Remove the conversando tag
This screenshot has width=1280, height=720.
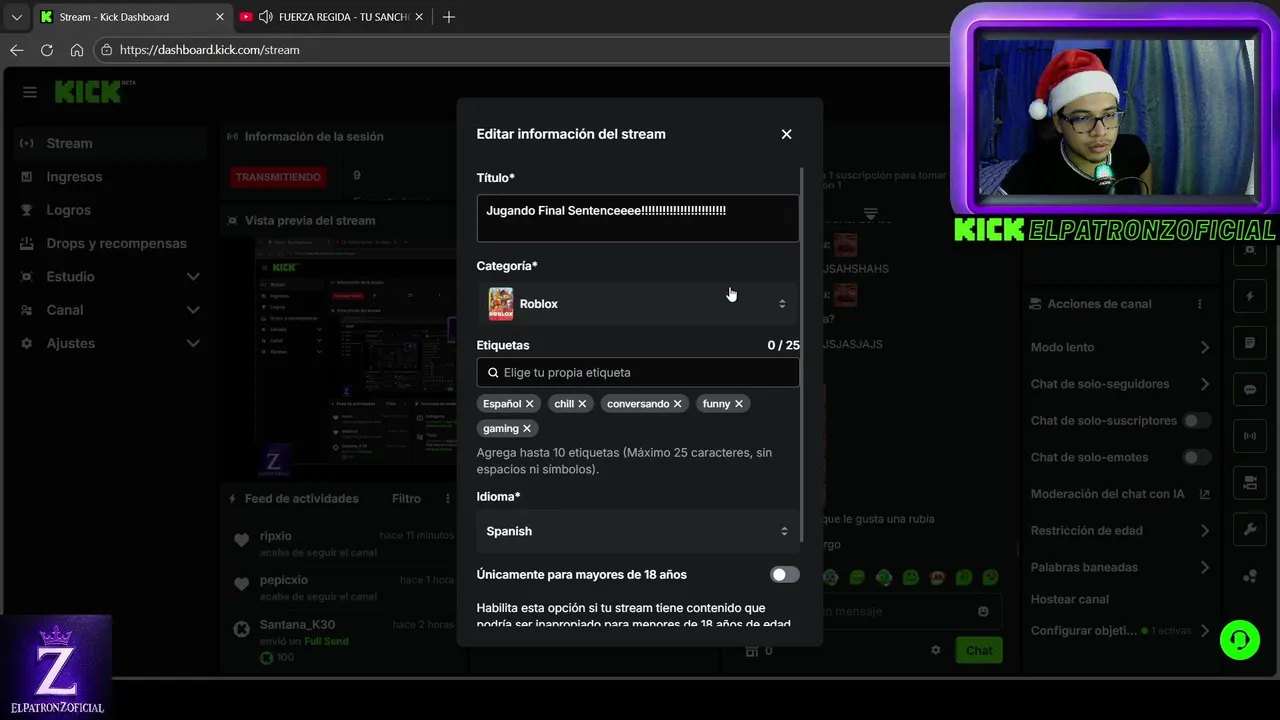point(677,404)
